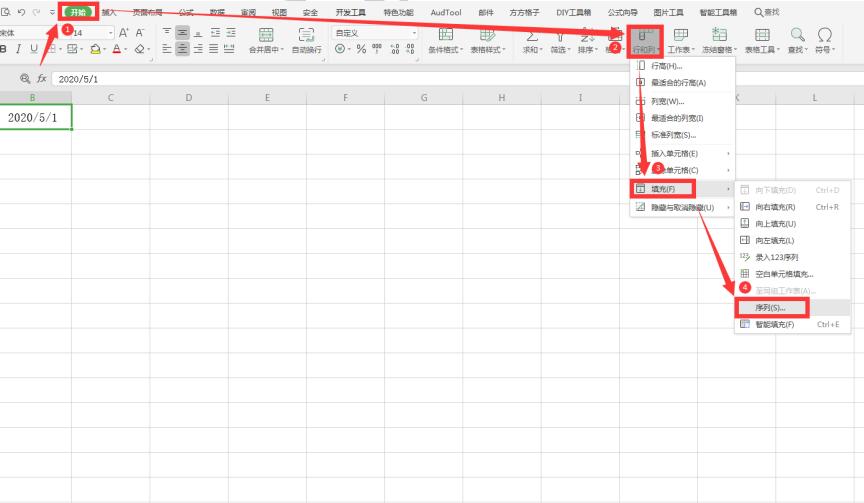864x503 pixels.
Task: Choose 序列(S)... in fill submenu
Action: point(792,307)
